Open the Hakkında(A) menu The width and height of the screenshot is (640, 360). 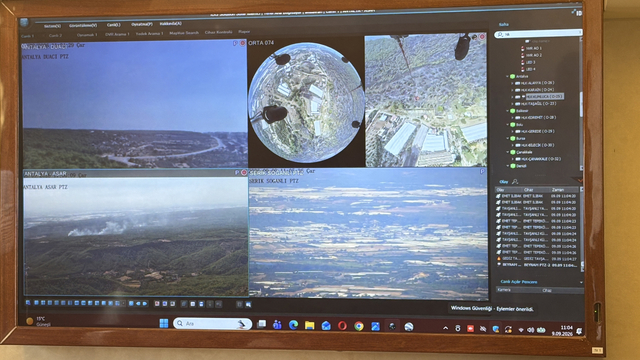[x=171, y=24]
